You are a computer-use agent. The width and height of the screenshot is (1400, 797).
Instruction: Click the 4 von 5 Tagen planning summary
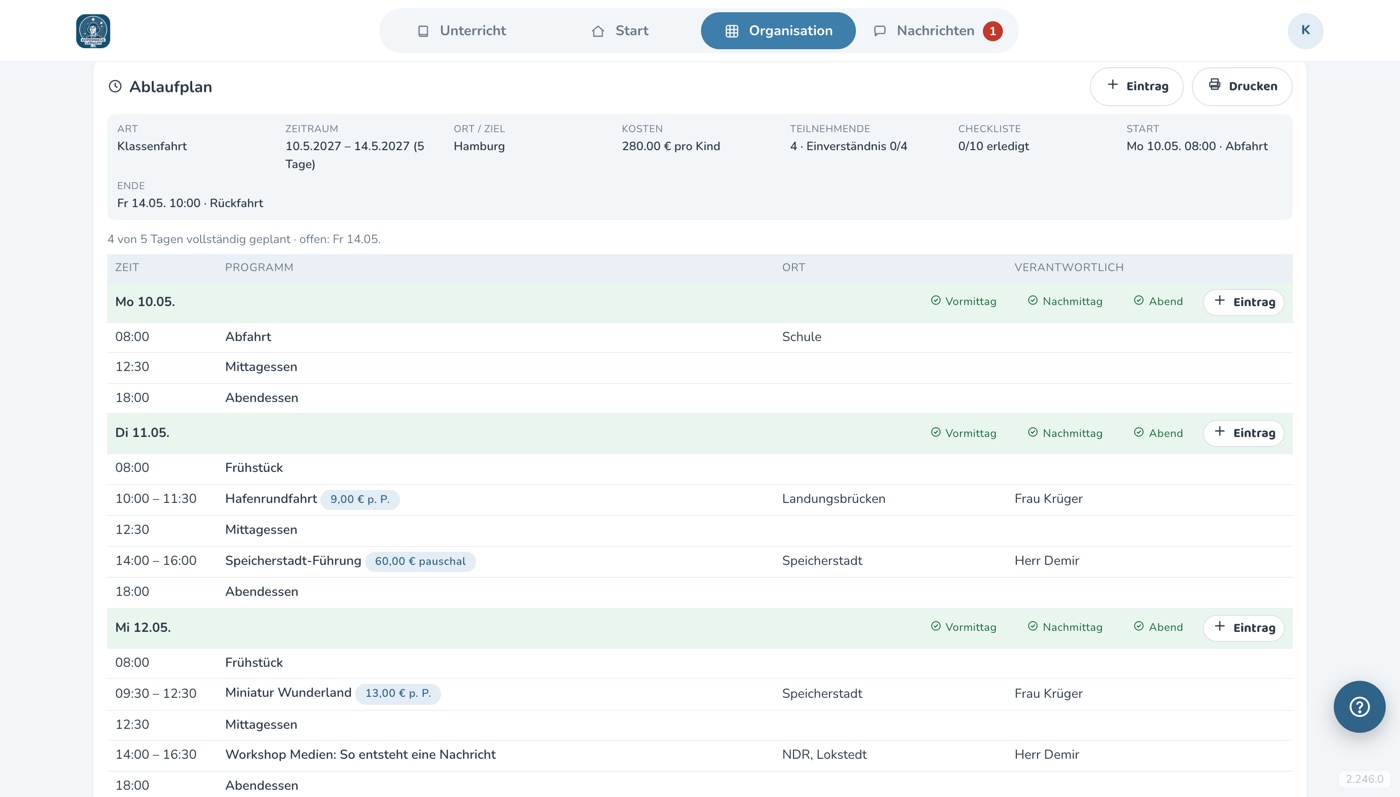coord(244,239)
